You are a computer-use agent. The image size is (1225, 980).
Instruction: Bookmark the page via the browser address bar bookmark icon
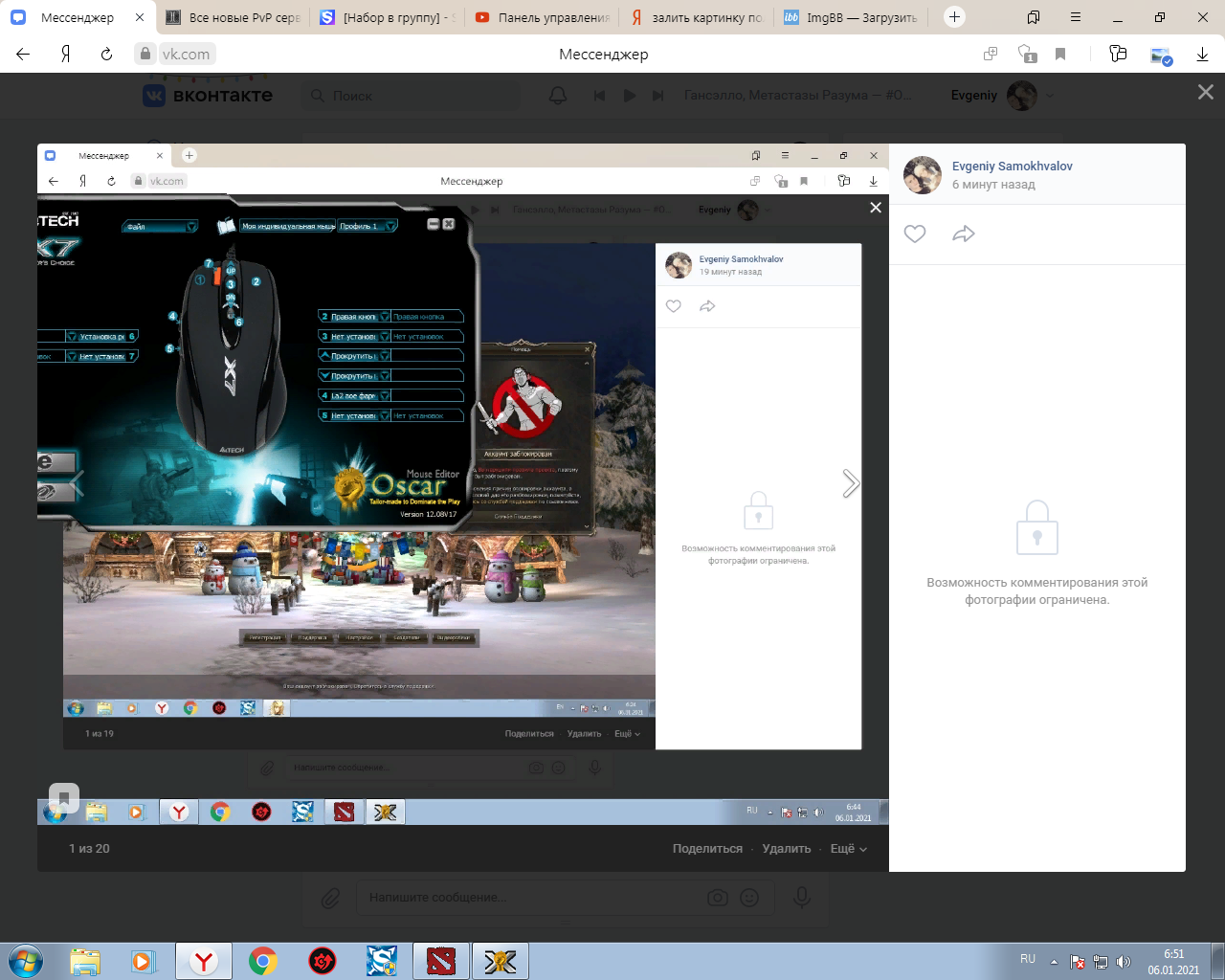pyautogui.click(x=1060, y=55)
